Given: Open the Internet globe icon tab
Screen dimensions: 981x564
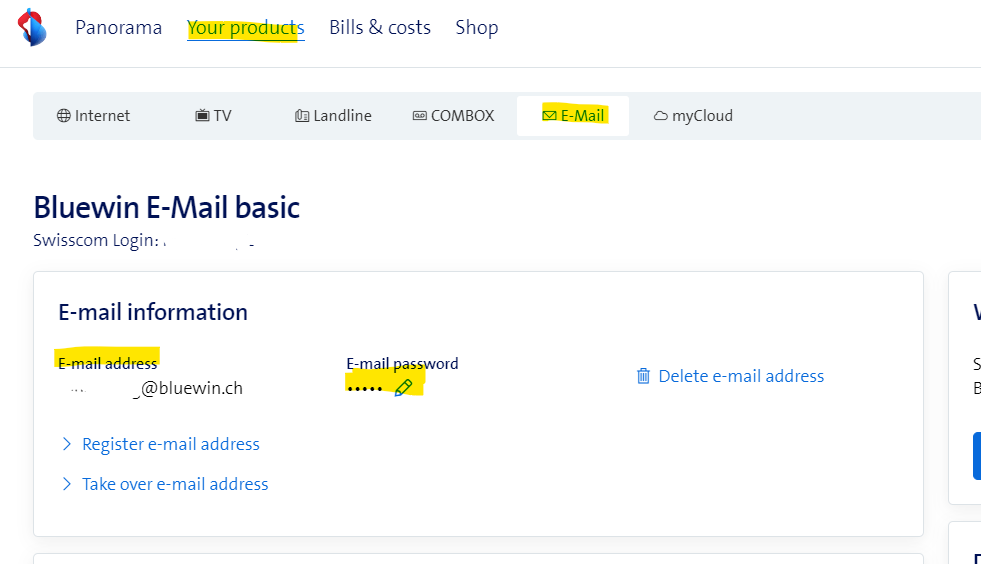Looking at the screenshot, I should [64, 116].
